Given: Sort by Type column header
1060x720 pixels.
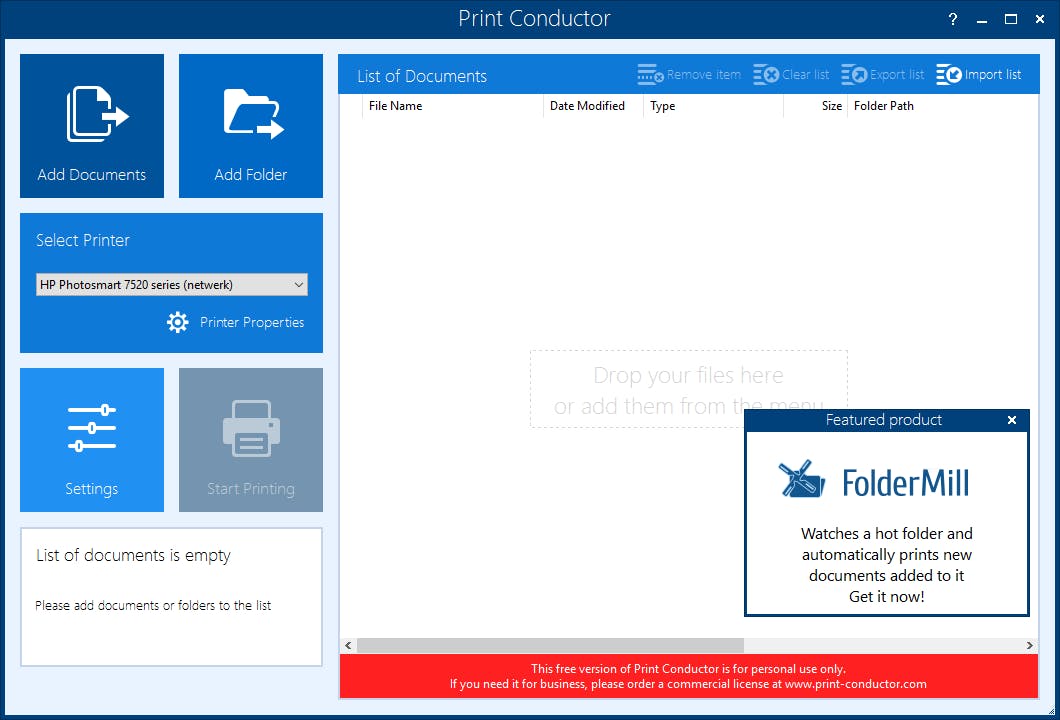Looking at the screenshot, I should [713, 105].
